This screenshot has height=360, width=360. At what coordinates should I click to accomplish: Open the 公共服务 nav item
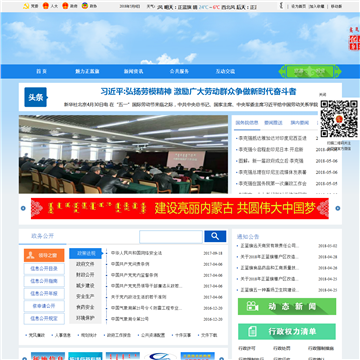(x=179, y=71)
